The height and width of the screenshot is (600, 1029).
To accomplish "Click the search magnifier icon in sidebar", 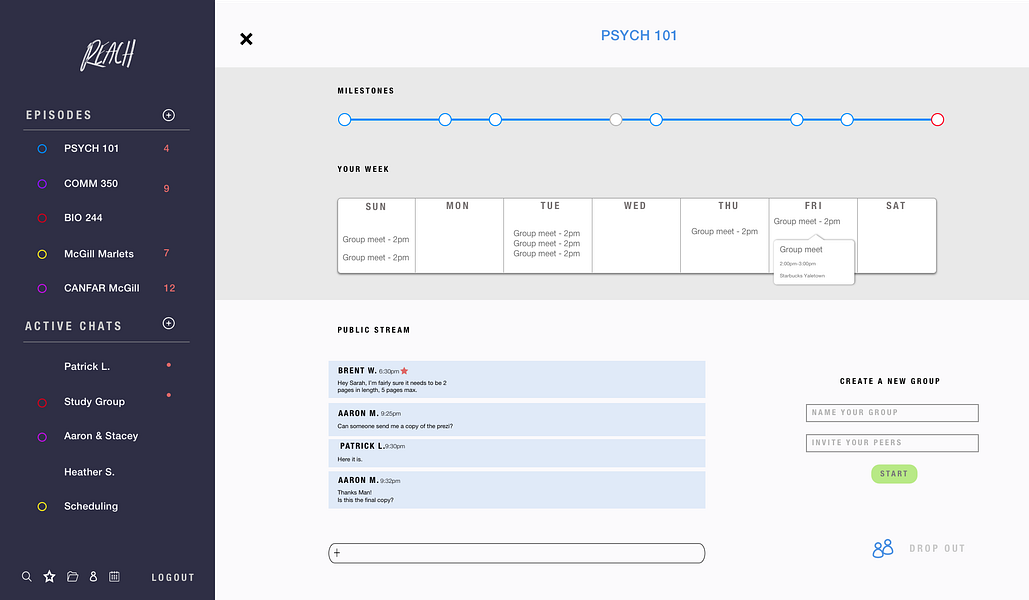I will pos(27,577).
